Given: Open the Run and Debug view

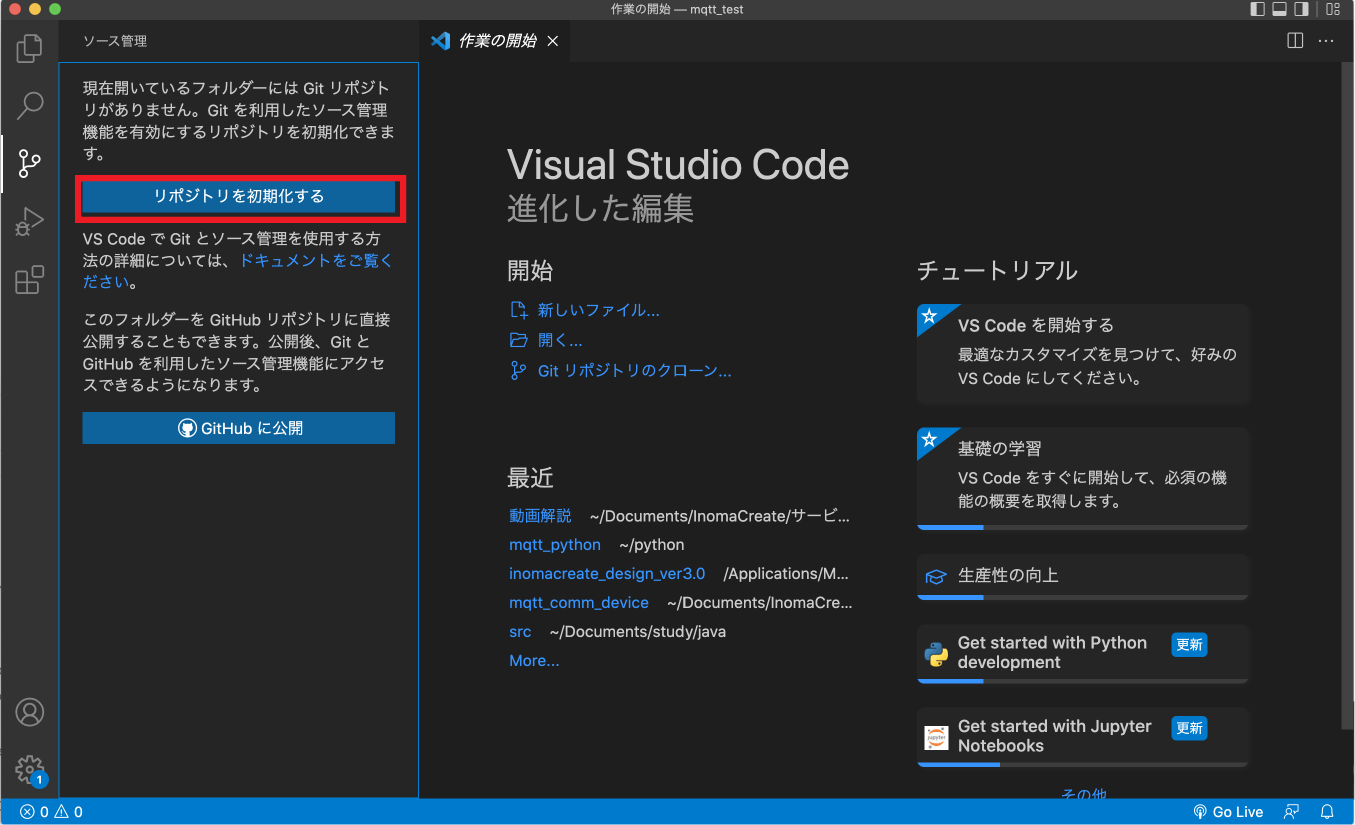Looking at the screenshot, I should (x=30, y=222).
